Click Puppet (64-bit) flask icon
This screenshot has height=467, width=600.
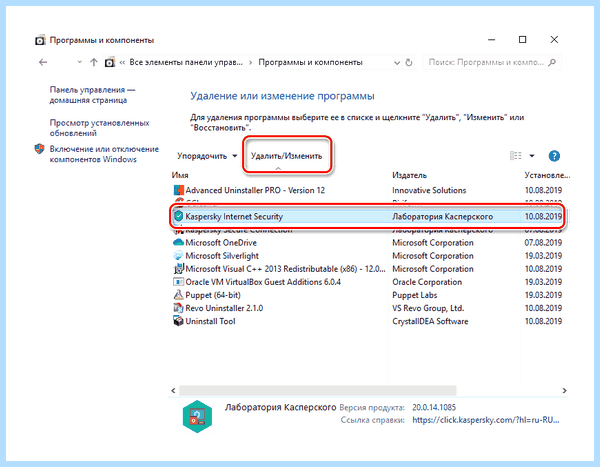point(178,295)
